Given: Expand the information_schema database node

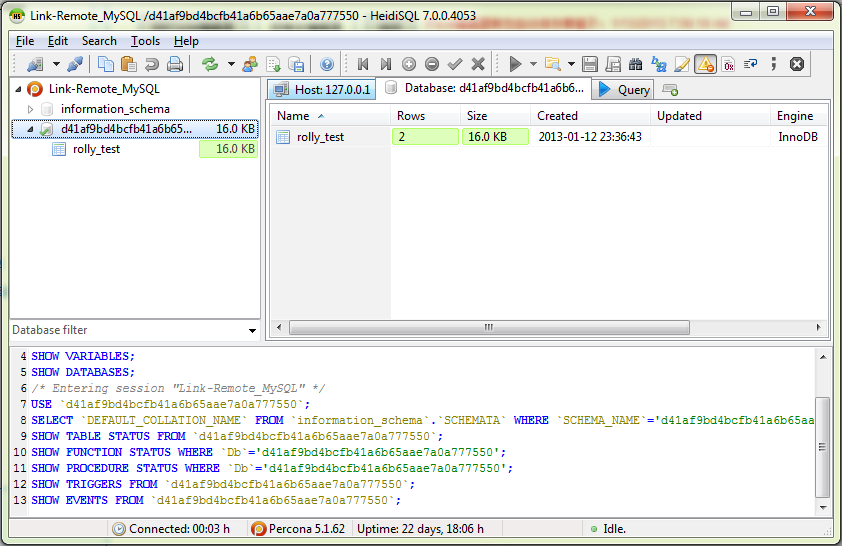Looking at the screenshot, I should pyautogui.click(x=30, y=109).
